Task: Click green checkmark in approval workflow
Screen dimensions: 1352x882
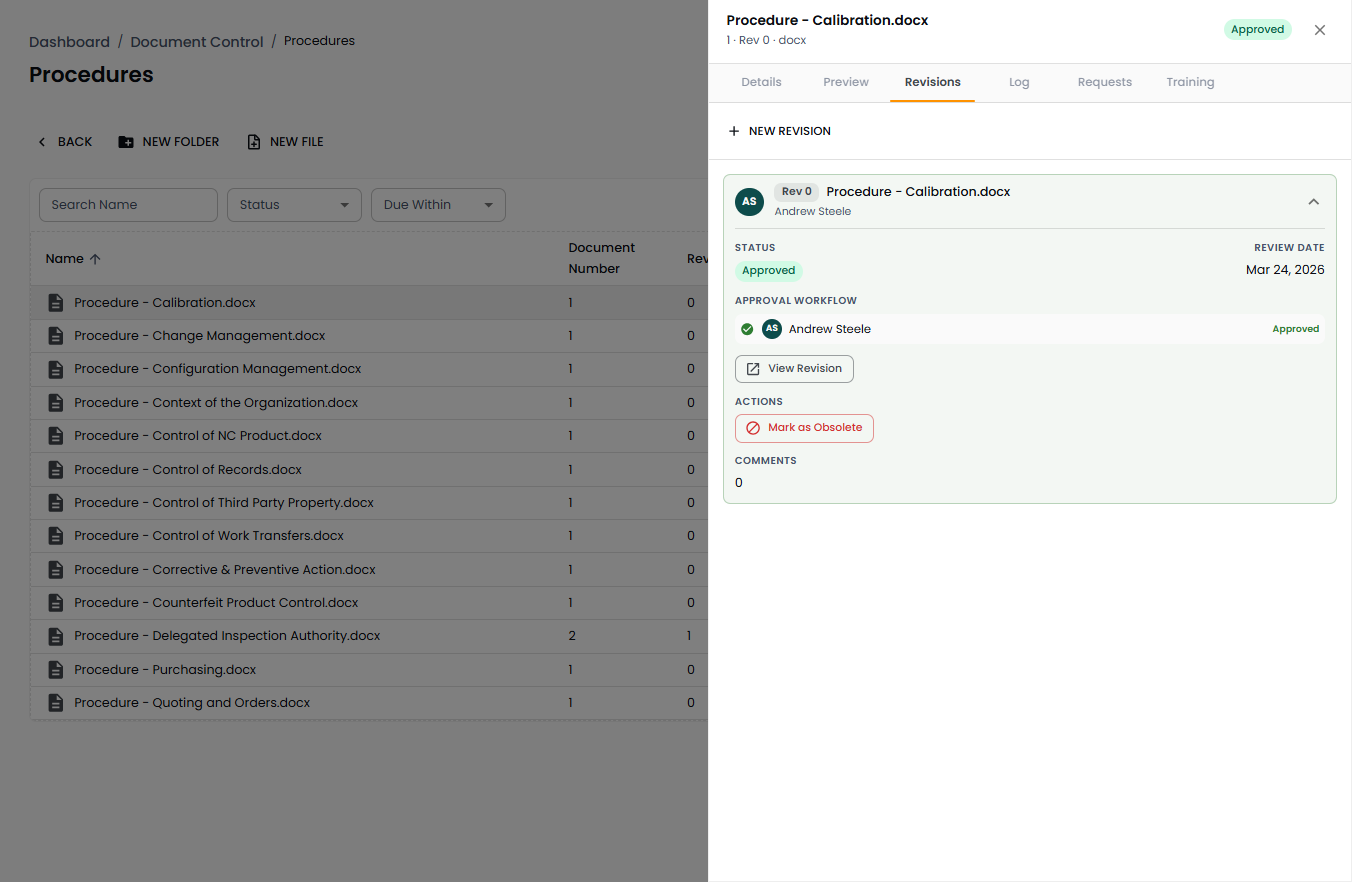Action: (747, 329)
